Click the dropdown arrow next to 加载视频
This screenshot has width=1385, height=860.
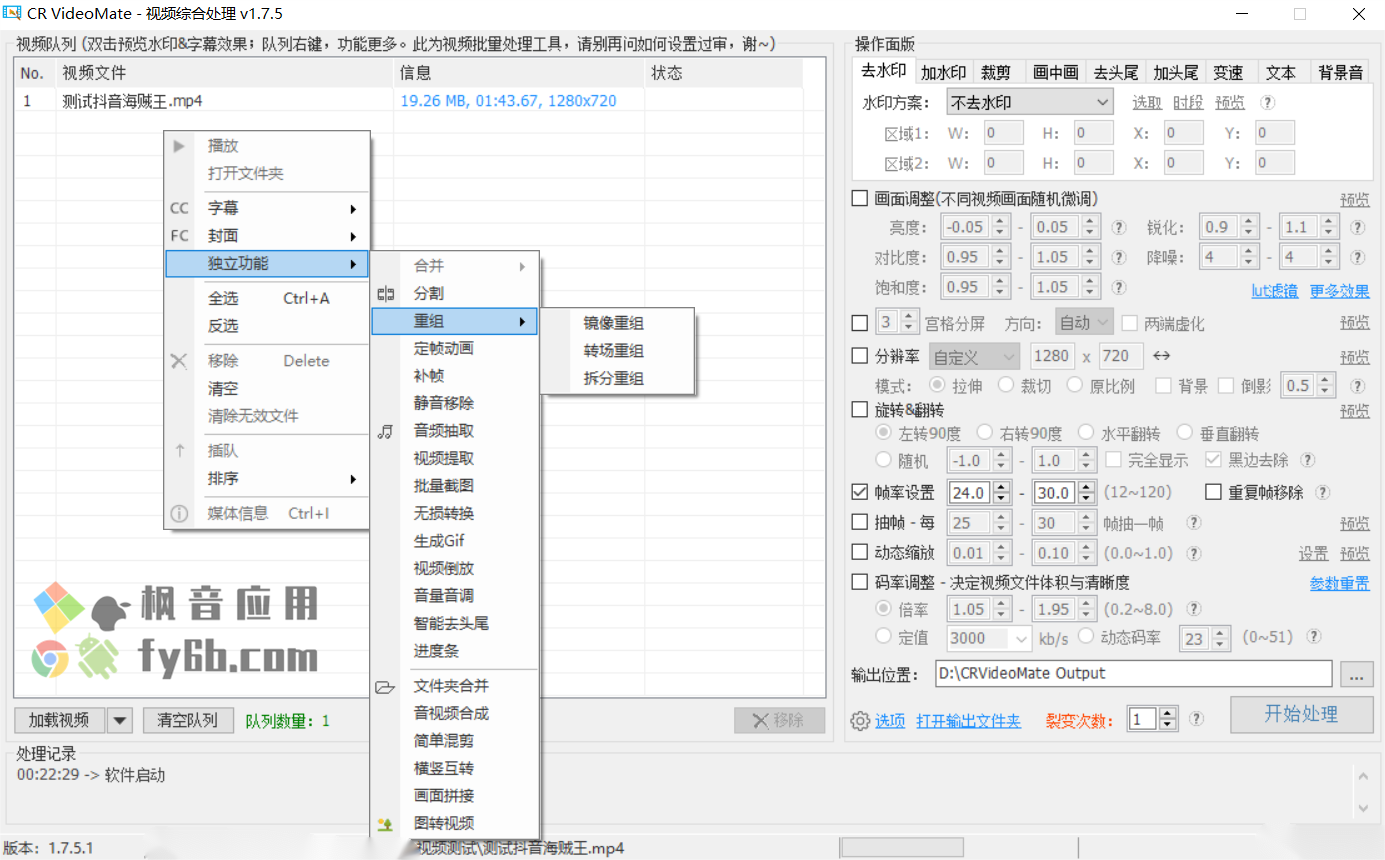click(x=120, y=720)
